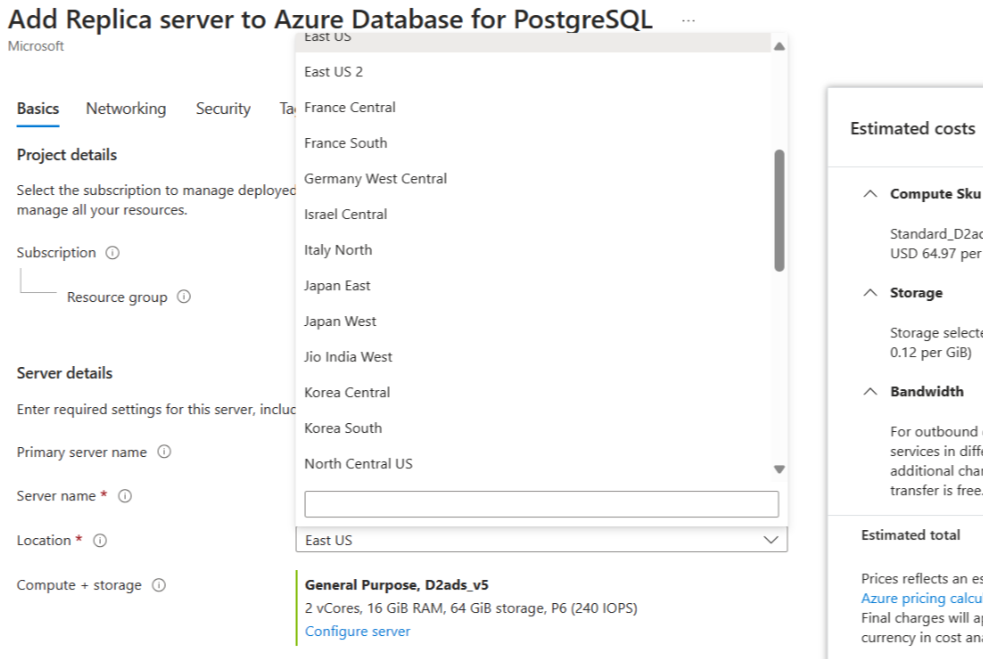Image resolution: width=983 pixels, height=659 pixels.
Task: Click the dropdown list scroll down arrow
Action: [779, 469]
